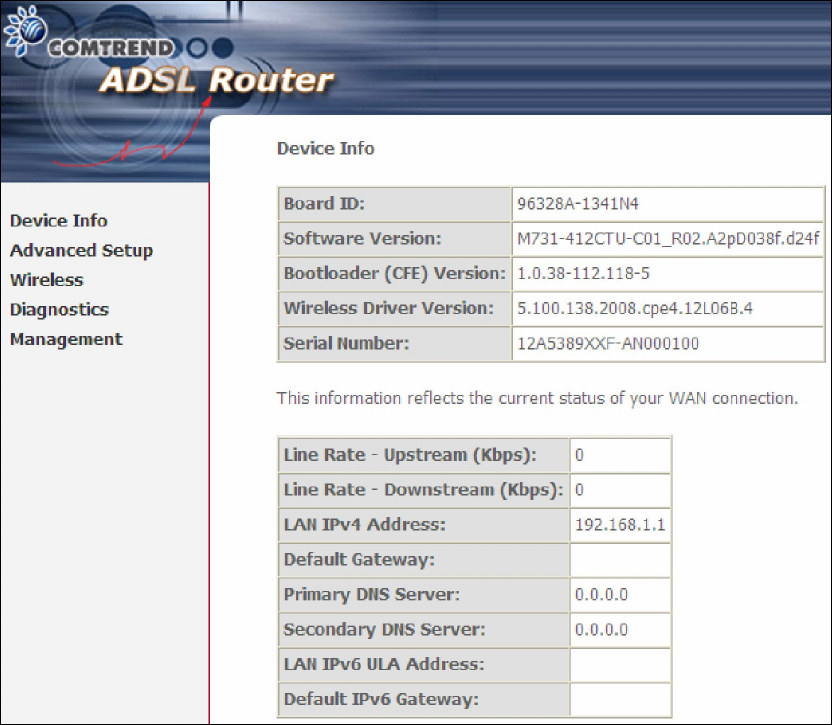Select Line Rate - Upstream (Kbps) label
832x725 pixels.
pos(423,455)
